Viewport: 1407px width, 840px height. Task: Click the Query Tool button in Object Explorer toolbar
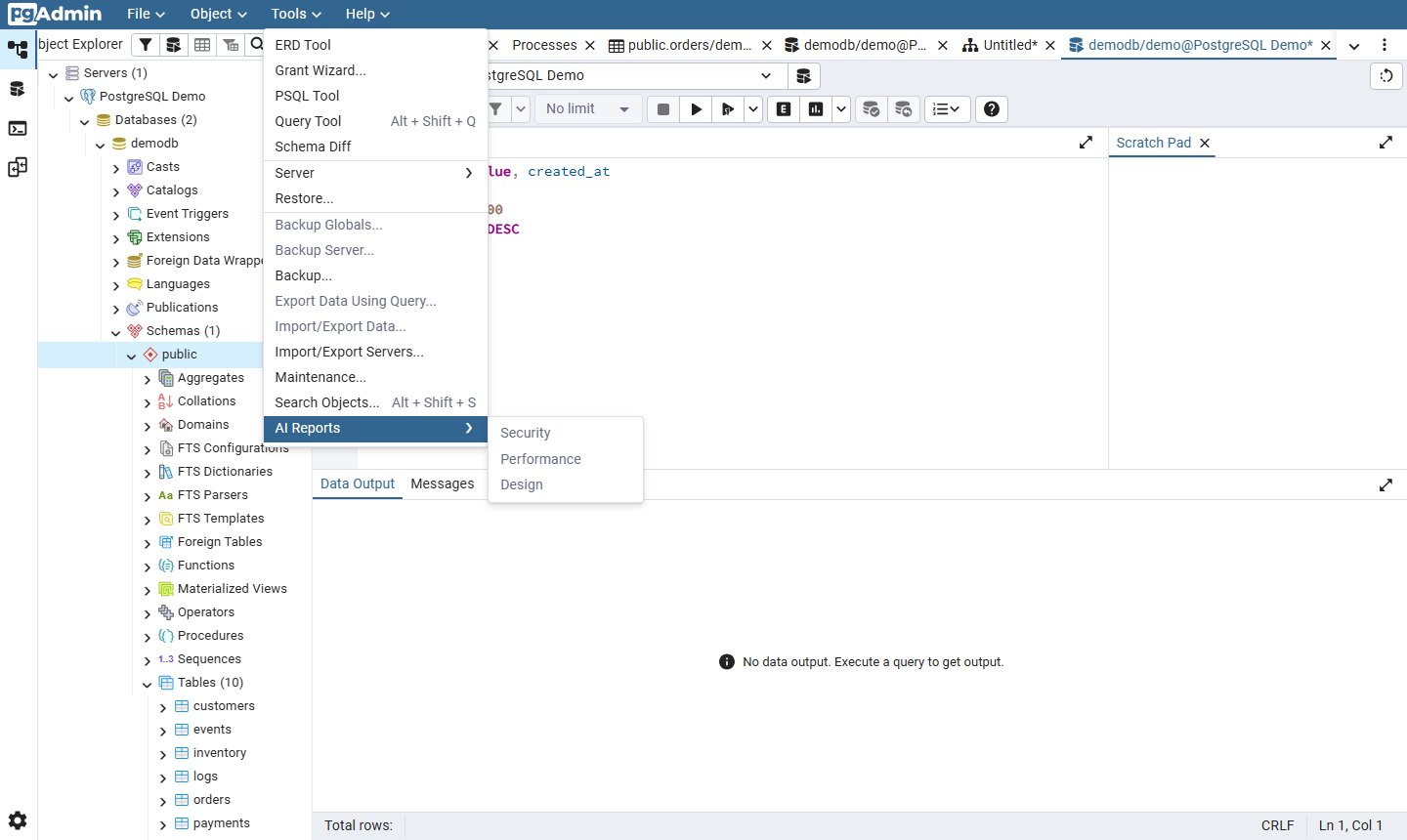pos(173,45)
